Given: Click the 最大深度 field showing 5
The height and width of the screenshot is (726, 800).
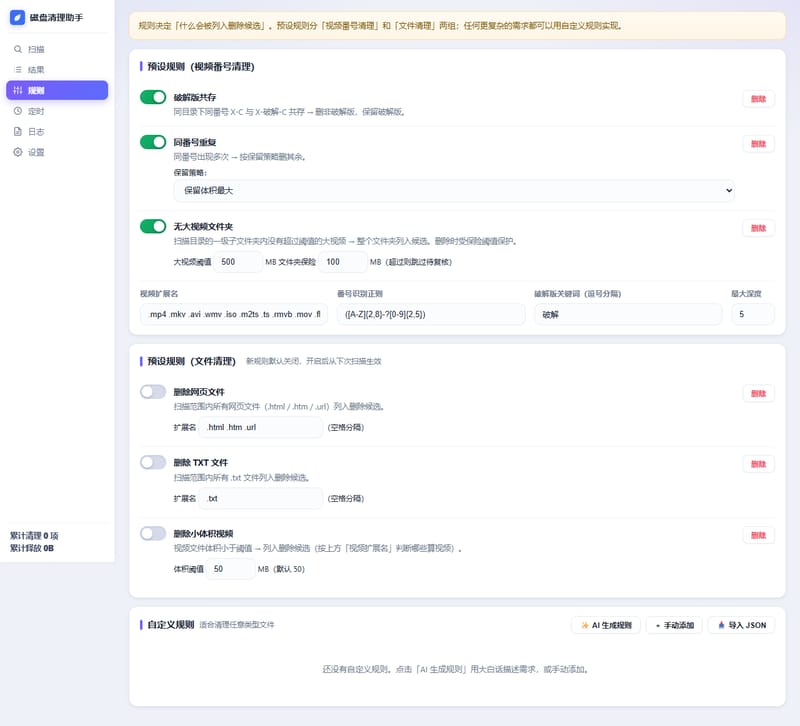Looking at the screenshot, I should coord(753,314).
